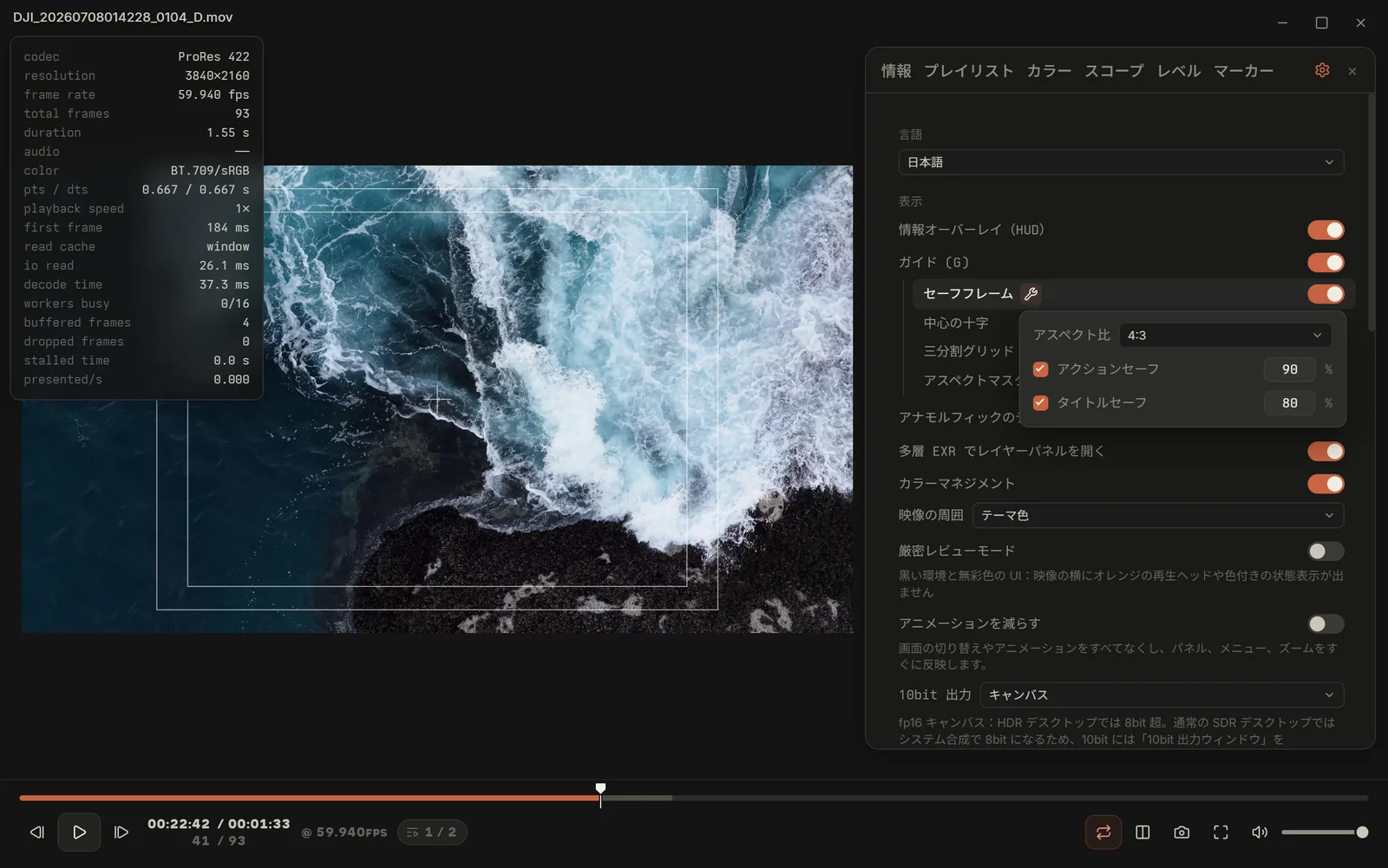
Task: Open the 言語 dropdown showing 日本語
Action: 1121,162
